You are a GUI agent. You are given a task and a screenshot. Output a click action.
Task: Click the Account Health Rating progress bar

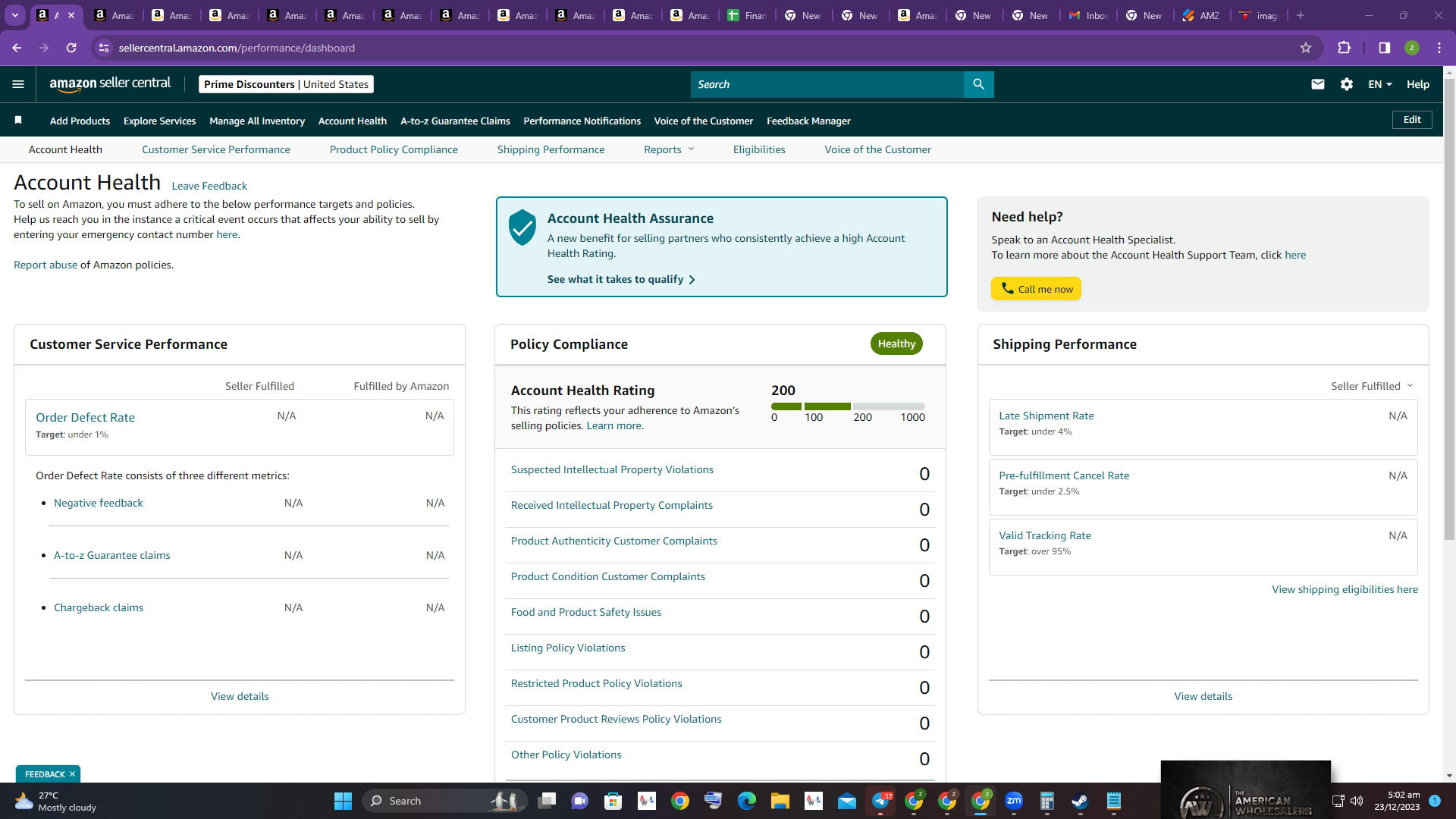(x=848, y=406)
